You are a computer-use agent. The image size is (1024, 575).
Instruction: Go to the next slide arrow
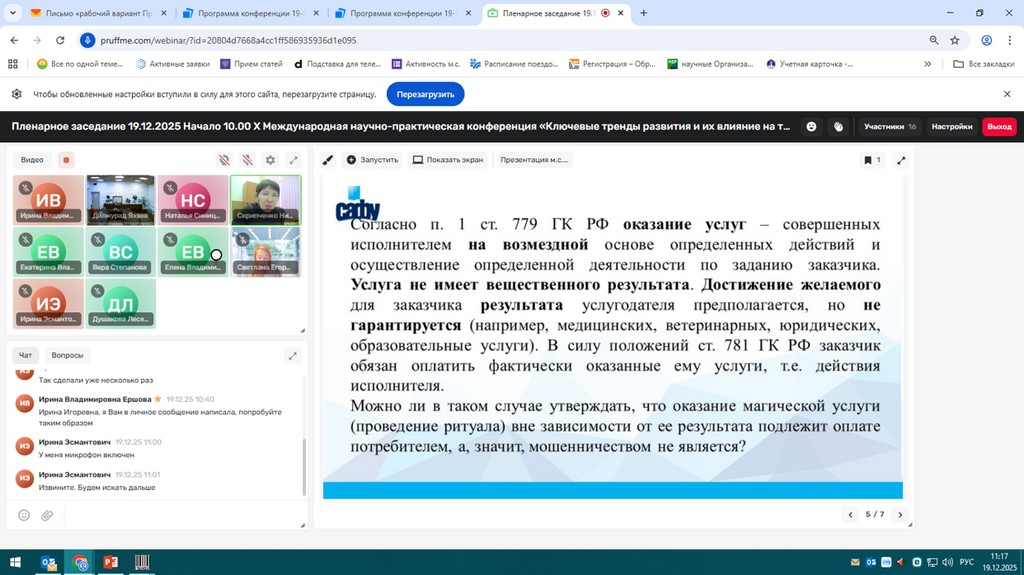[900, 514]
